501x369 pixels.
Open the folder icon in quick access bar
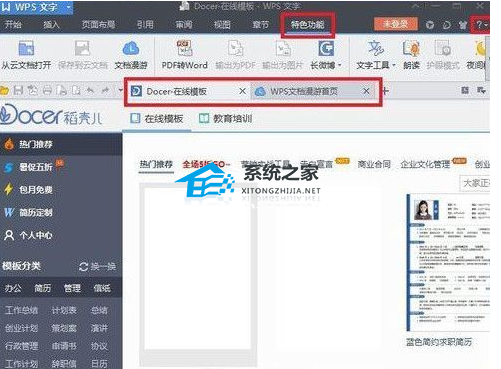[x=4, y=90]
